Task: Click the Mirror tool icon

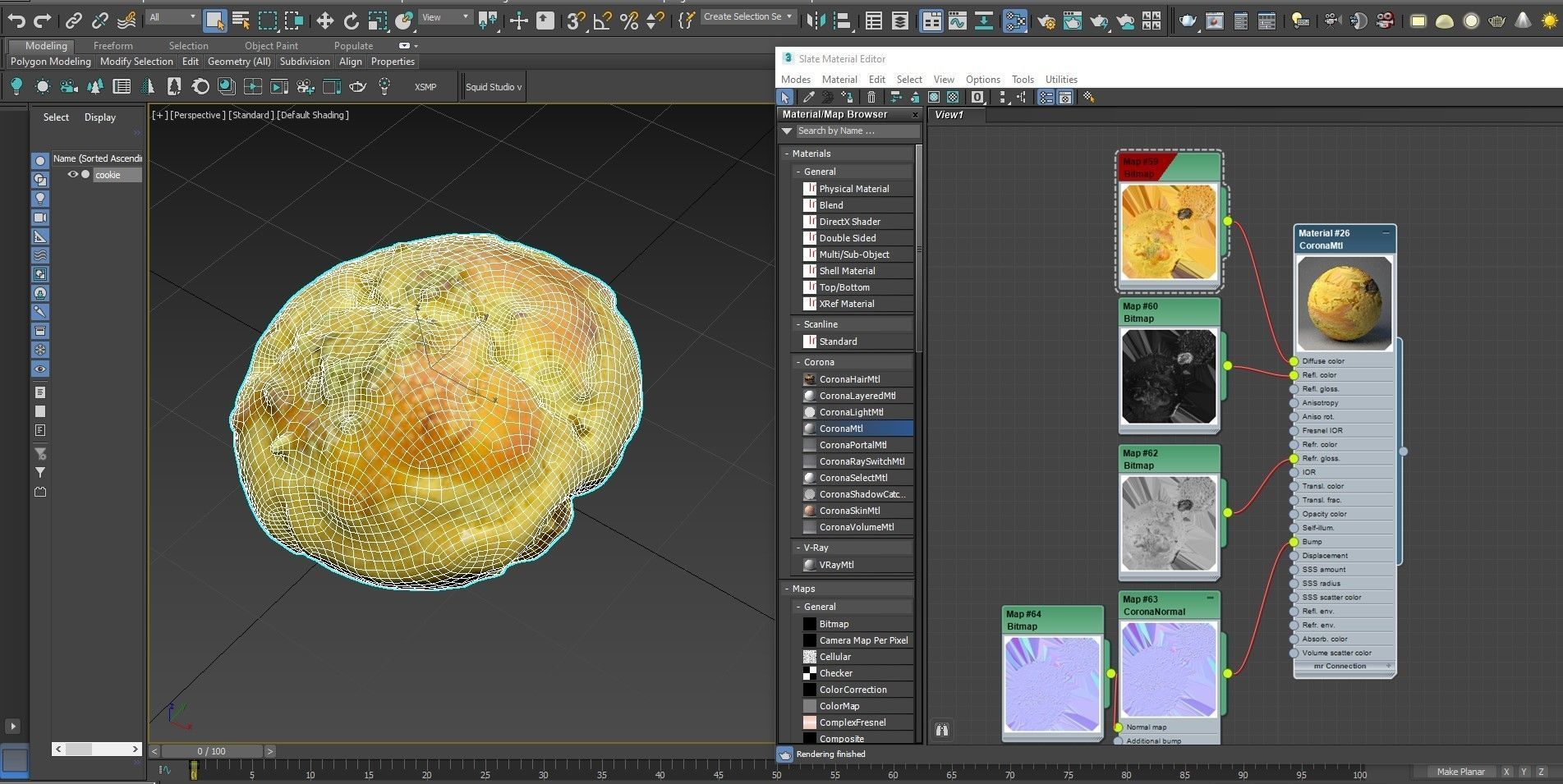Action: click(816, 21)
